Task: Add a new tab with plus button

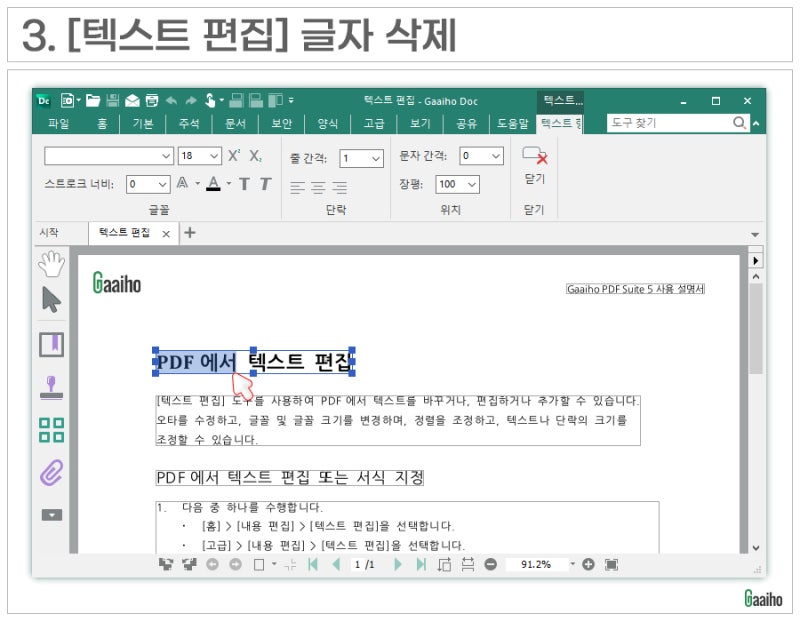Action: click(x=190, y=233)
